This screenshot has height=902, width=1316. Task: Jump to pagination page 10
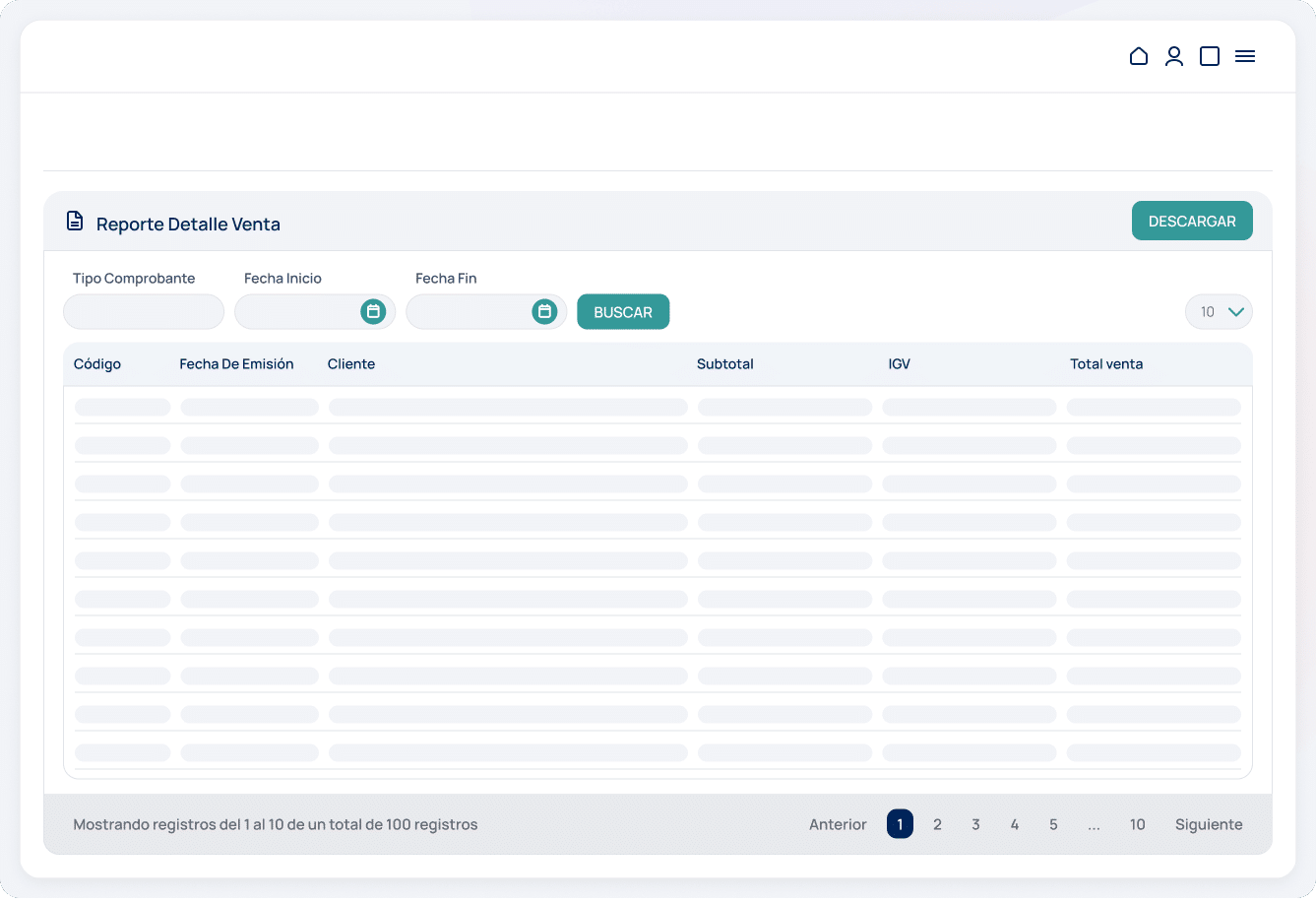tap(1137, 824)
